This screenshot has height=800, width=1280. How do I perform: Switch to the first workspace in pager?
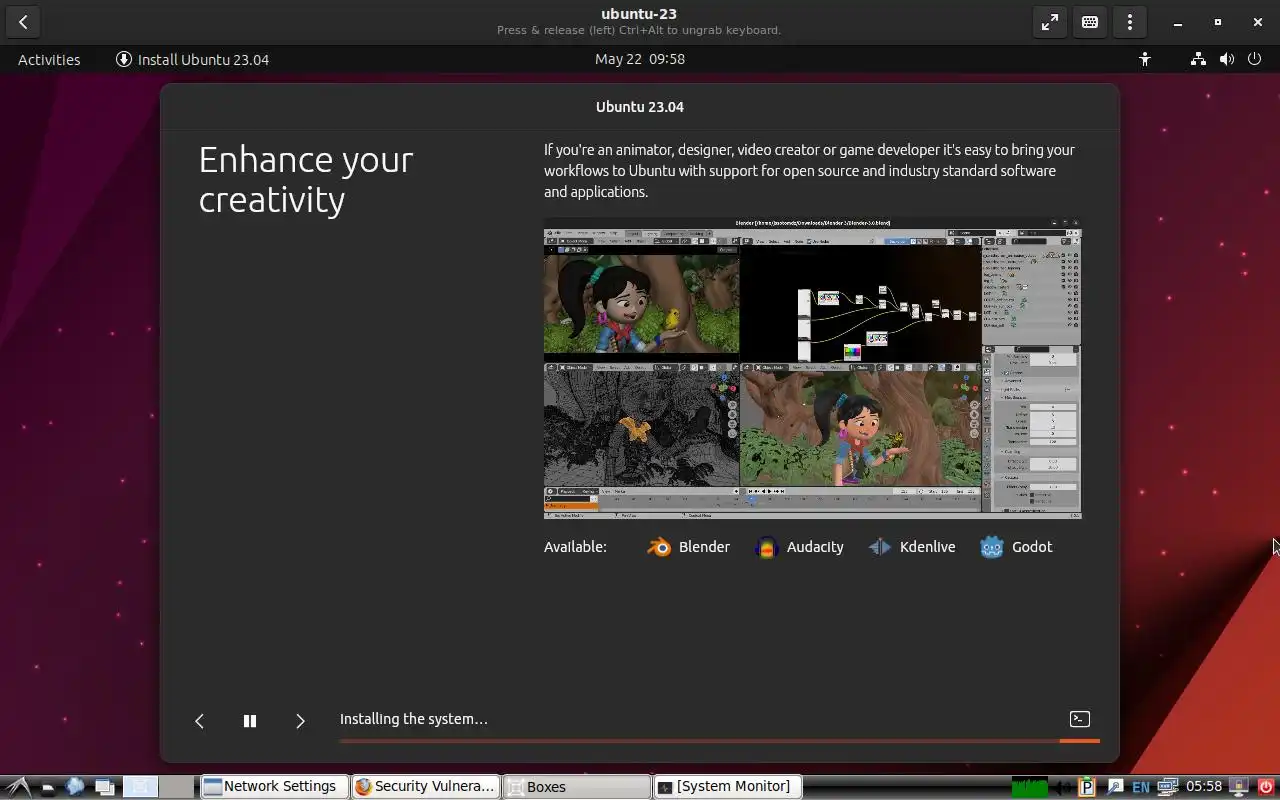coord(141,787)
